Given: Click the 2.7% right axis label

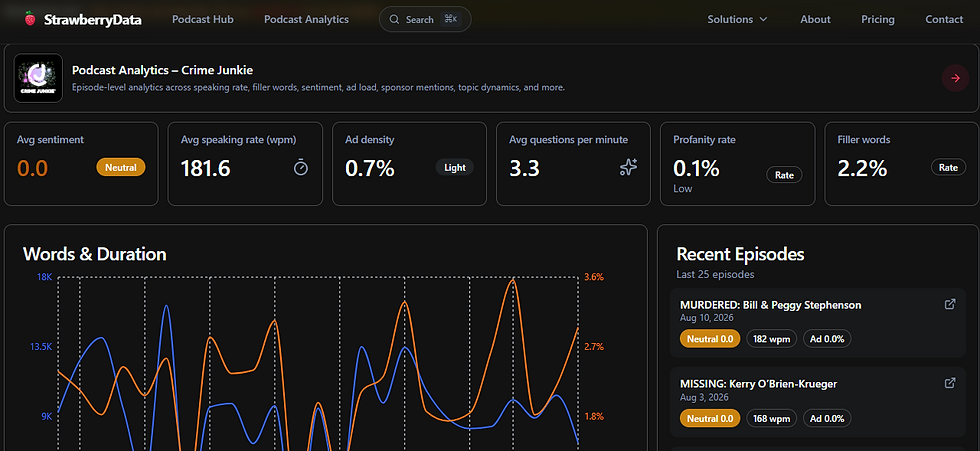Looking at the screenshot, I should [594, 347].
